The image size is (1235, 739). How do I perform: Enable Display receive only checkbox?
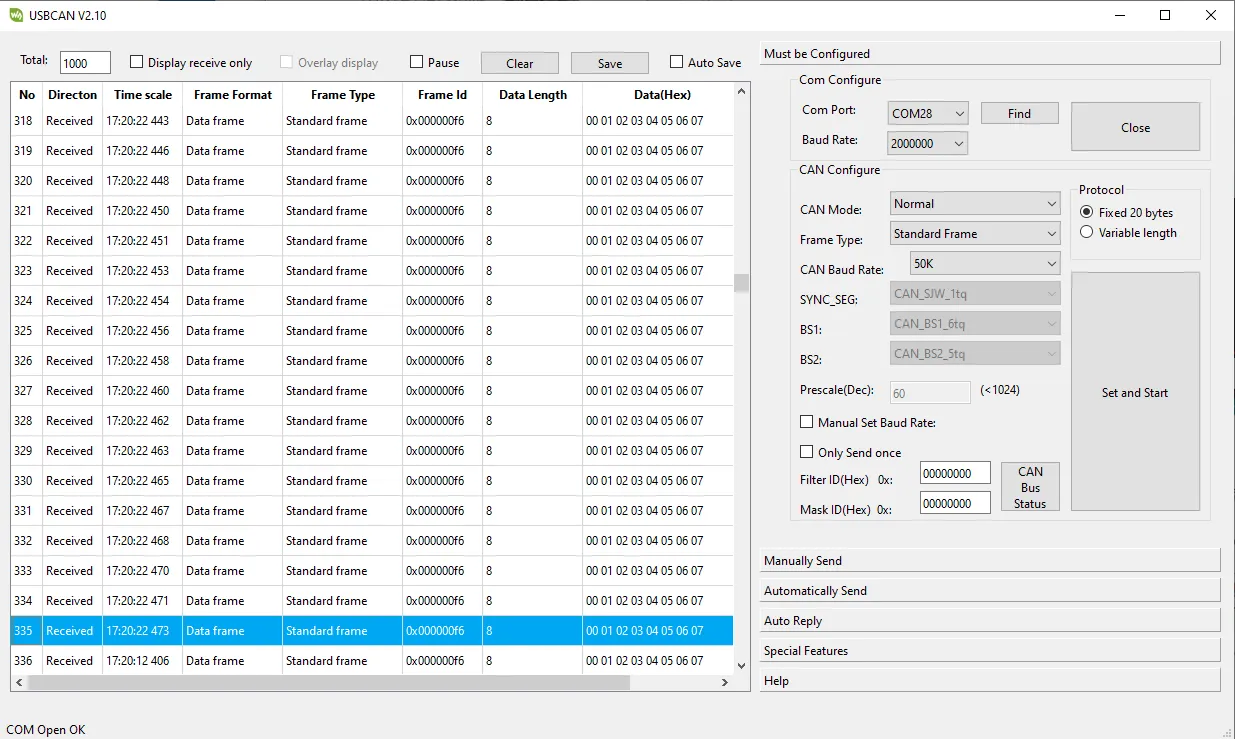coord(137,62)
